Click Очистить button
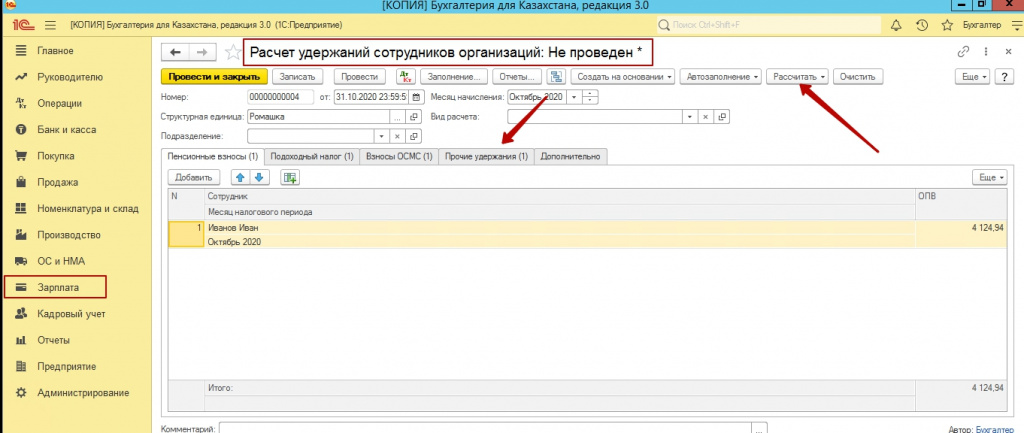1024x433 pixels. coord(857,76)
